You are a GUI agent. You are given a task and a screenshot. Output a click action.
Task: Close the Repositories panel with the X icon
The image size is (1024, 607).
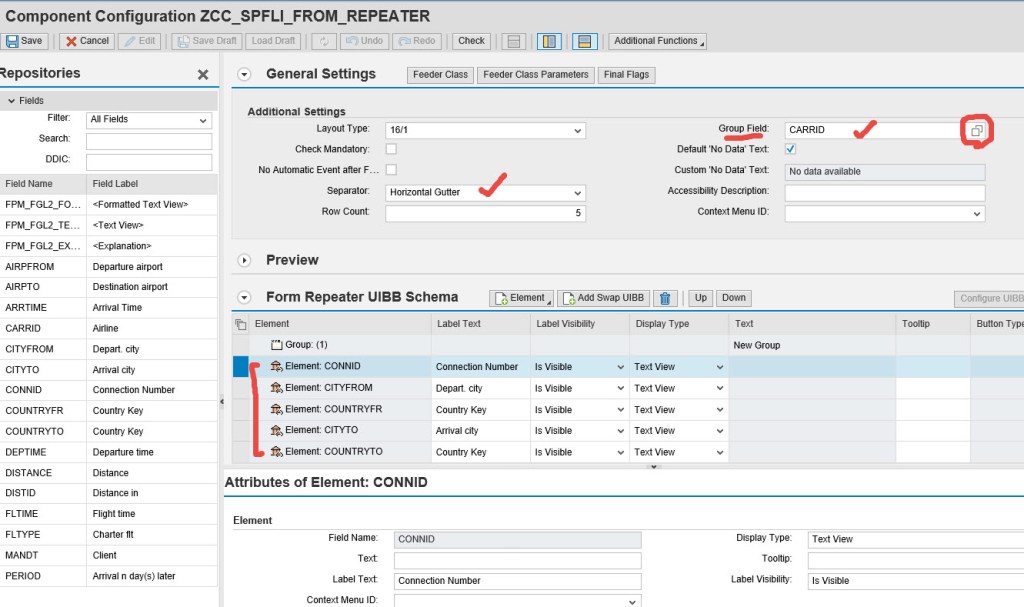pos(202,74)
